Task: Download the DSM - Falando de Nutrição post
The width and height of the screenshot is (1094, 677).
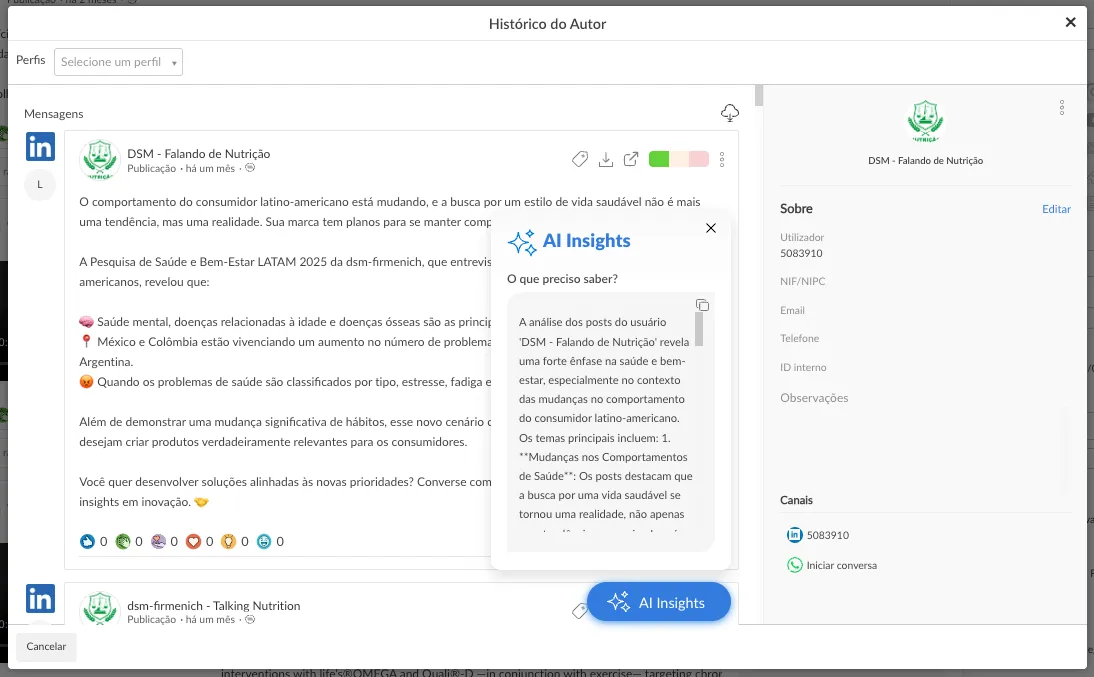Action: click(x=606, y=160)
